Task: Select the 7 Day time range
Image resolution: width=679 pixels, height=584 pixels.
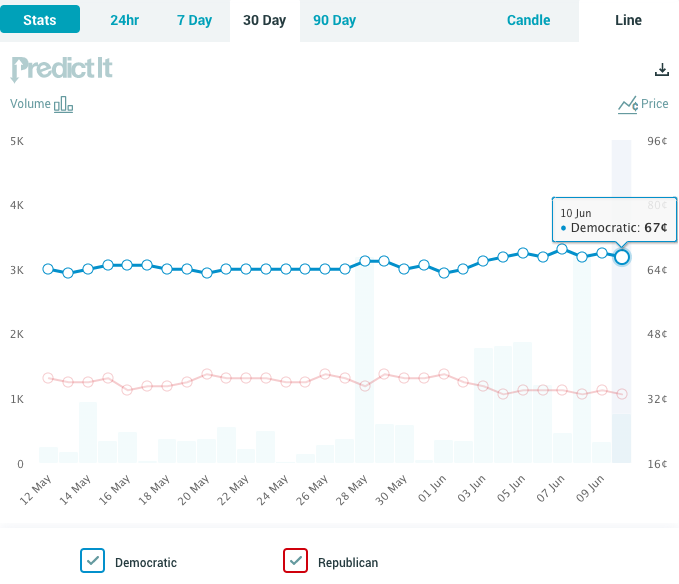Action: [x=194, y=20]
